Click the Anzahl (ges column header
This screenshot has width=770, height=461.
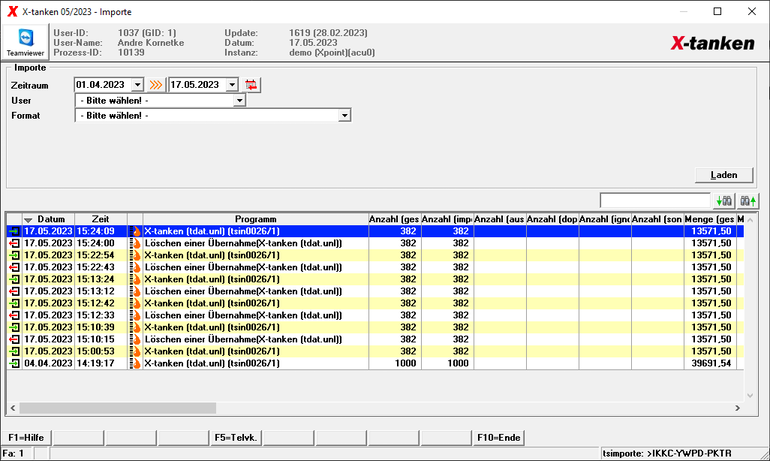[395, 219]
